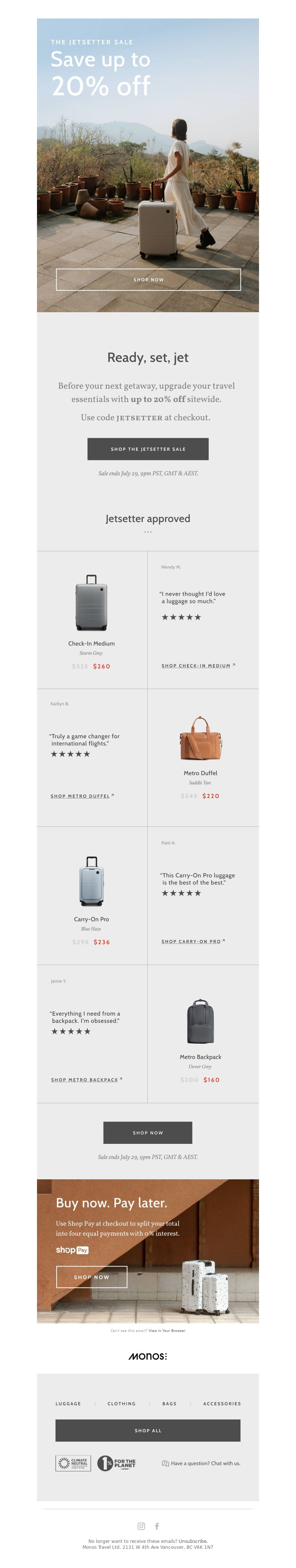Click the Unsubscribe link
The height and width of the screenshot is (1568, 296).
click(x=192, y=1541)
